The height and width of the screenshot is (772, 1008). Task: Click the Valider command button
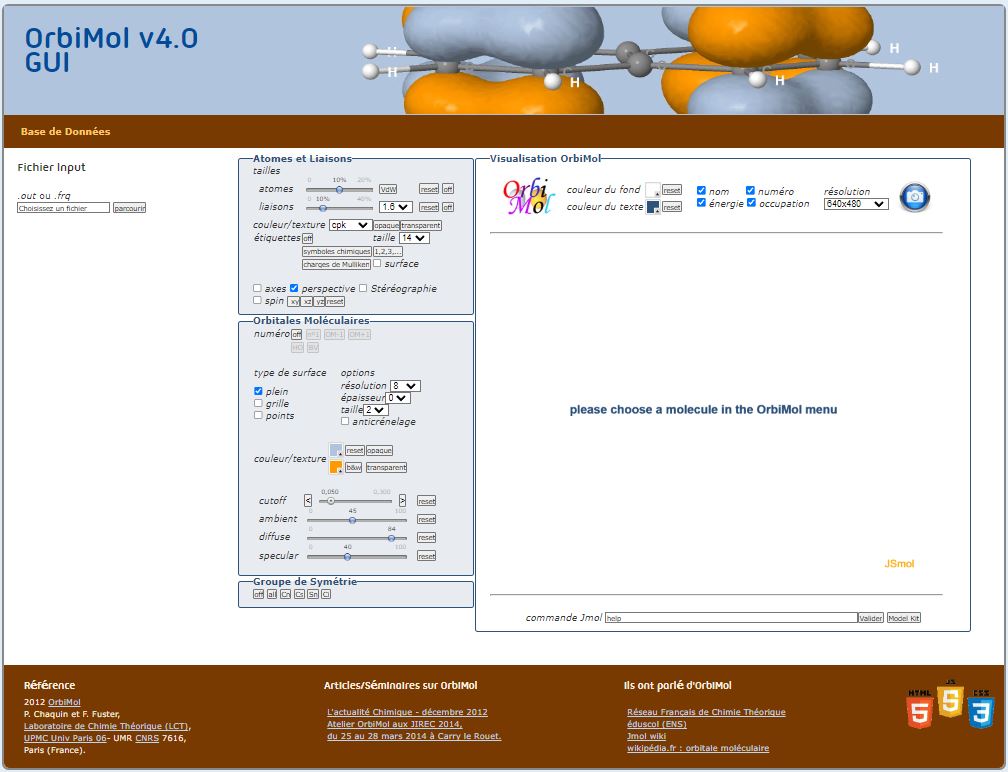pos(871,618)
